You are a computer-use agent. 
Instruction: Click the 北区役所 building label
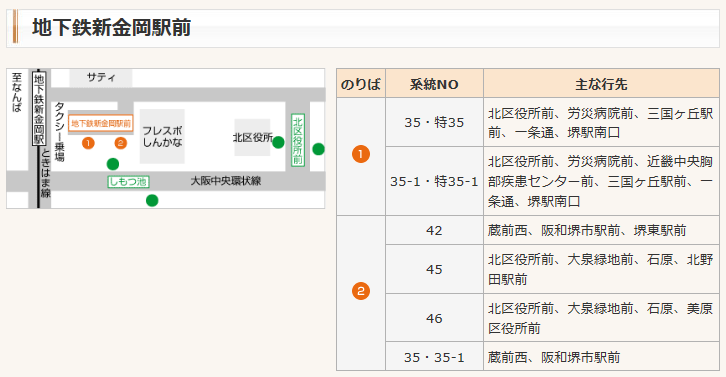coord(252,138)
